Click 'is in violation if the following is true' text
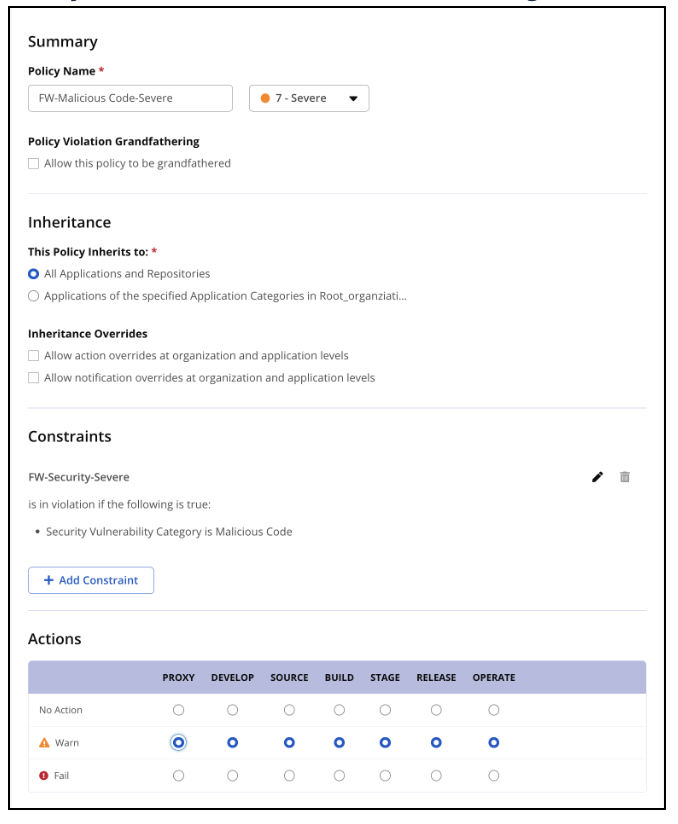Image resolution: width=678 pixels, height=824 pixels. 119,504
